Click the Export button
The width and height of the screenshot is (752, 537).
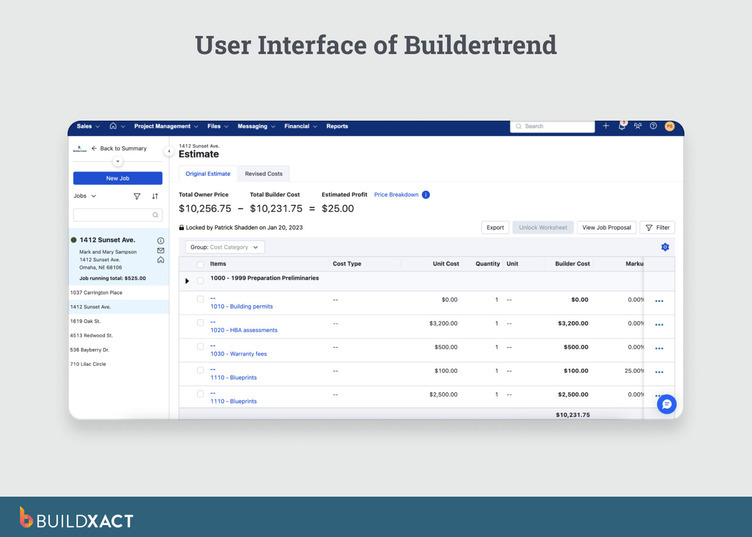(495, 228)
